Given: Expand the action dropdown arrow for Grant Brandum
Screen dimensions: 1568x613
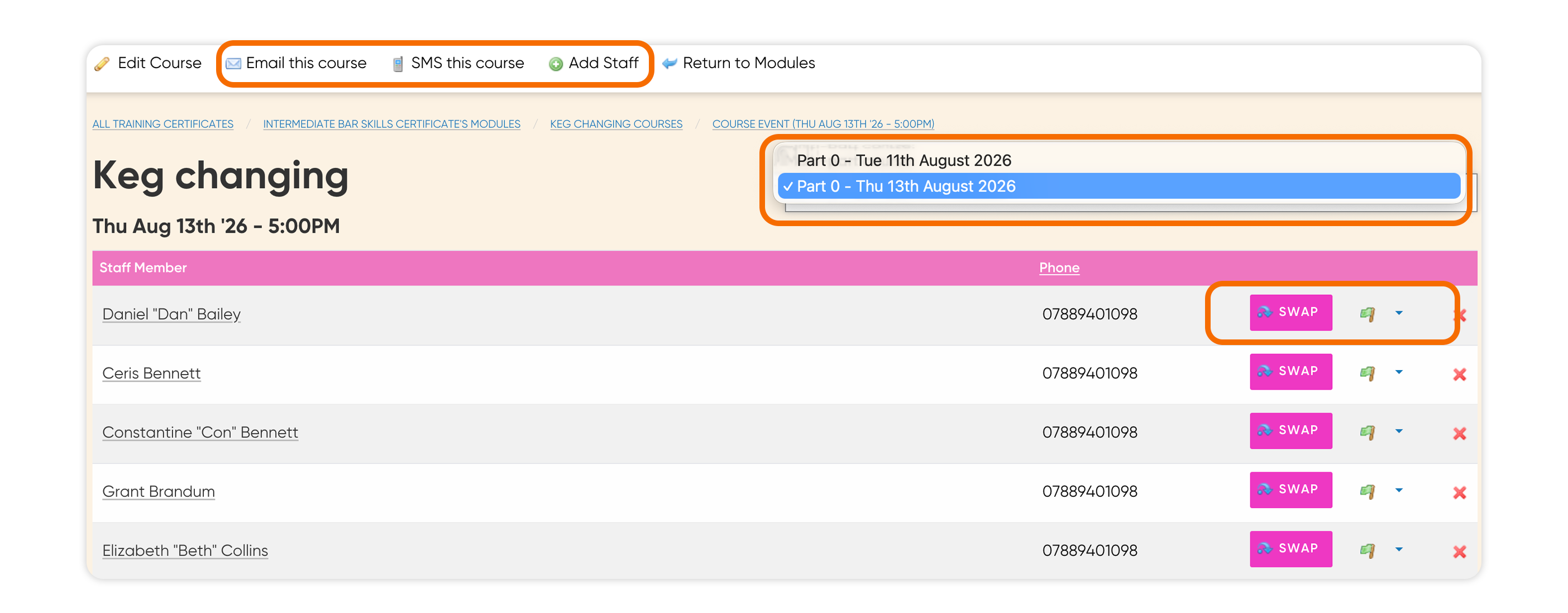Looking at the screenshot, I should pyautogui.click(x=1399, y=490).
